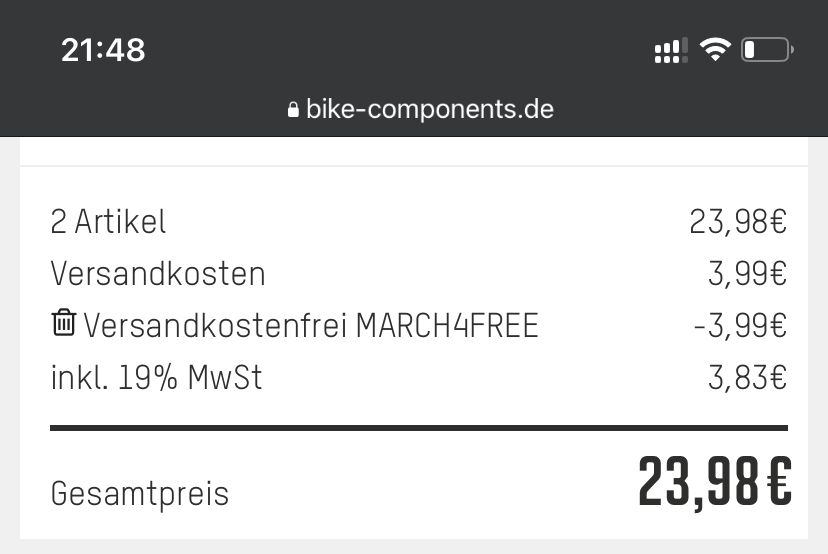This screenshot has width=828, height=554.
Task: Click the Versandkosten label
Action: (x=158, y=273)
